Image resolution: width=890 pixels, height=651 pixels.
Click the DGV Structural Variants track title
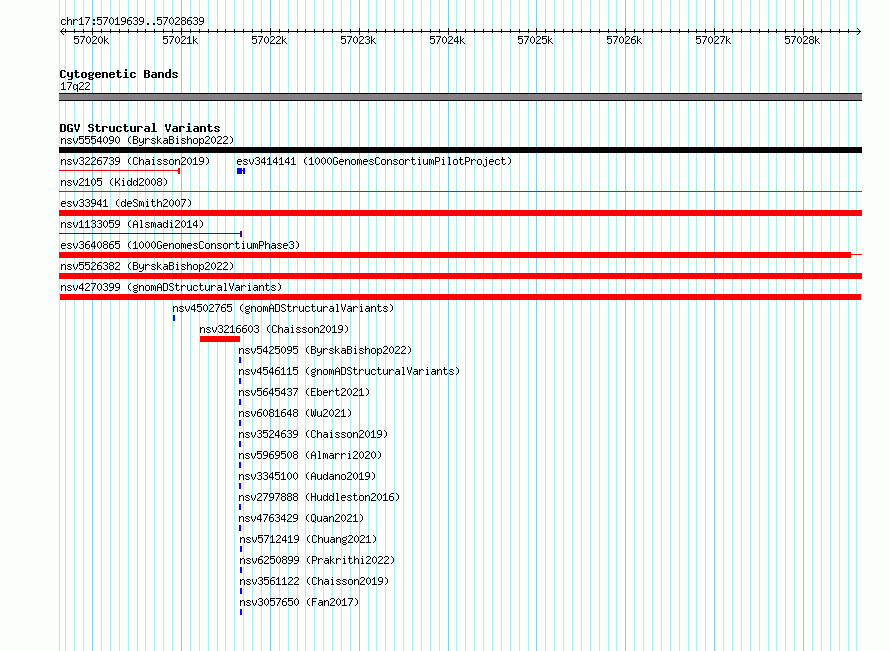tap(140, 128)
